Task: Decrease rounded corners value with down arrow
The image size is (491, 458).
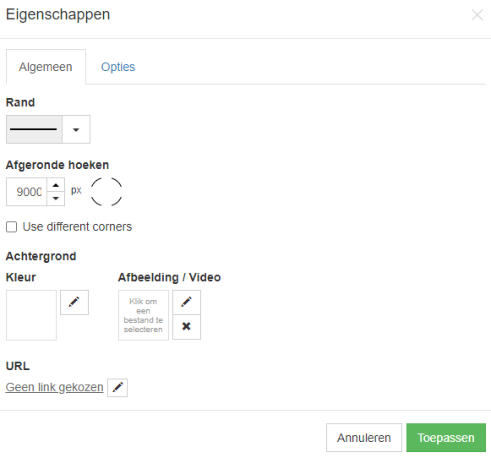Action: [x=56, y=199]
